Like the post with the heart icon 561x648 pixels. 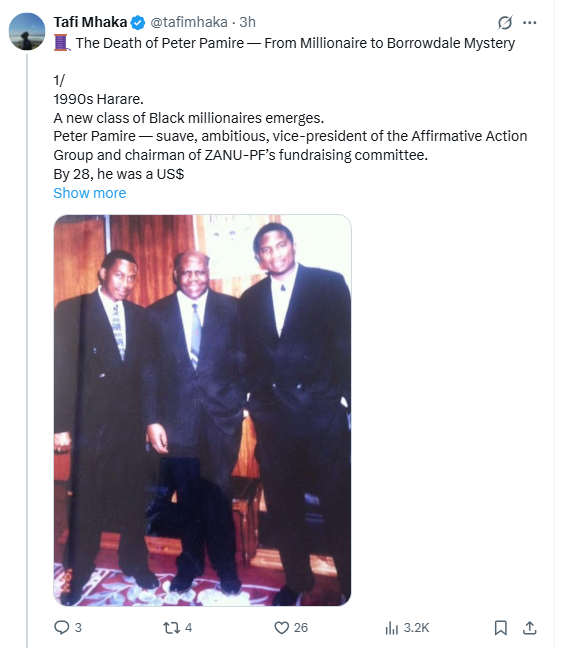(282, 628)
